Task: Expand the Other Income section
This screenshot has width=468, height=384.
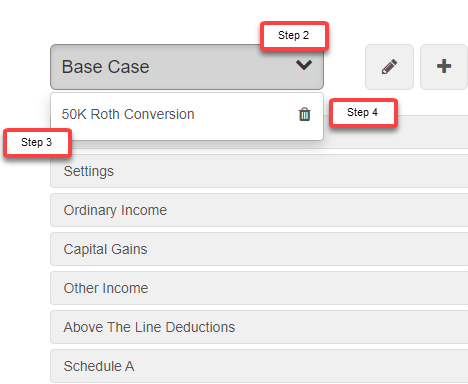Action: (259, 288)
